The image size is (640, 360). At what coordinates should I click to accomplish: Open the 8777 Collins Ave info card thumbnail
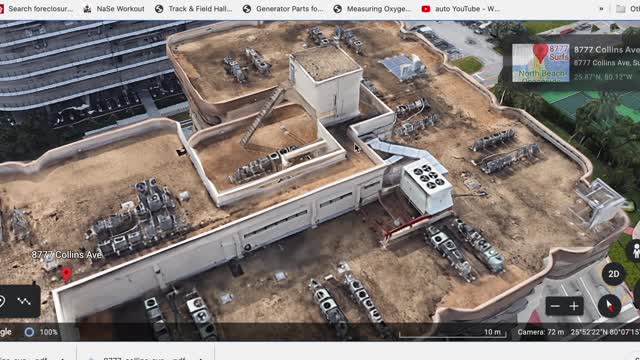(541, 63)
